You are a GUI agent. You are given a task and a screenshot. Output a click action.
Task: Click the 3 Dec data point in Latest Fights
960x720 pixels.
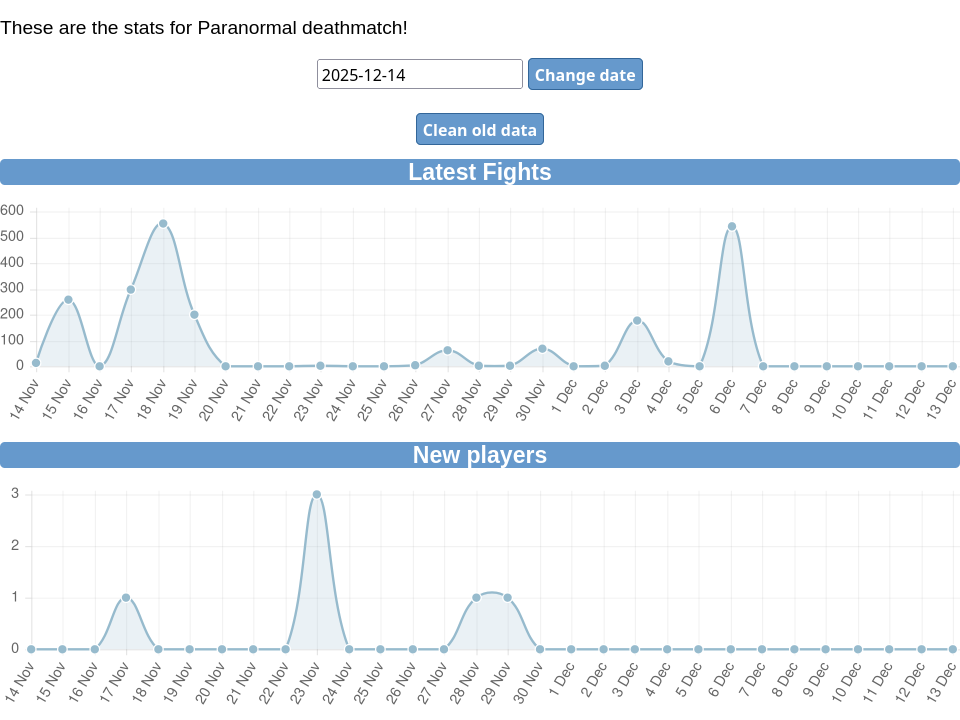[x=637, y=321]
